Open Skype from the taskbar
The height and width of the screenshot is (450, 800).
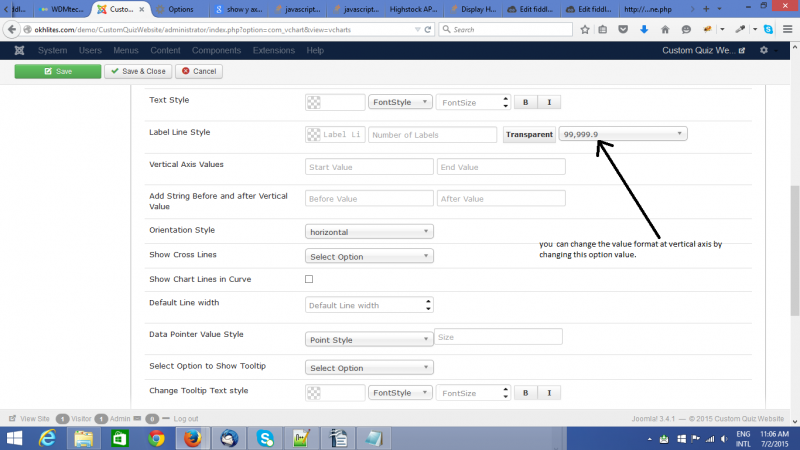[x=265, y=437]
